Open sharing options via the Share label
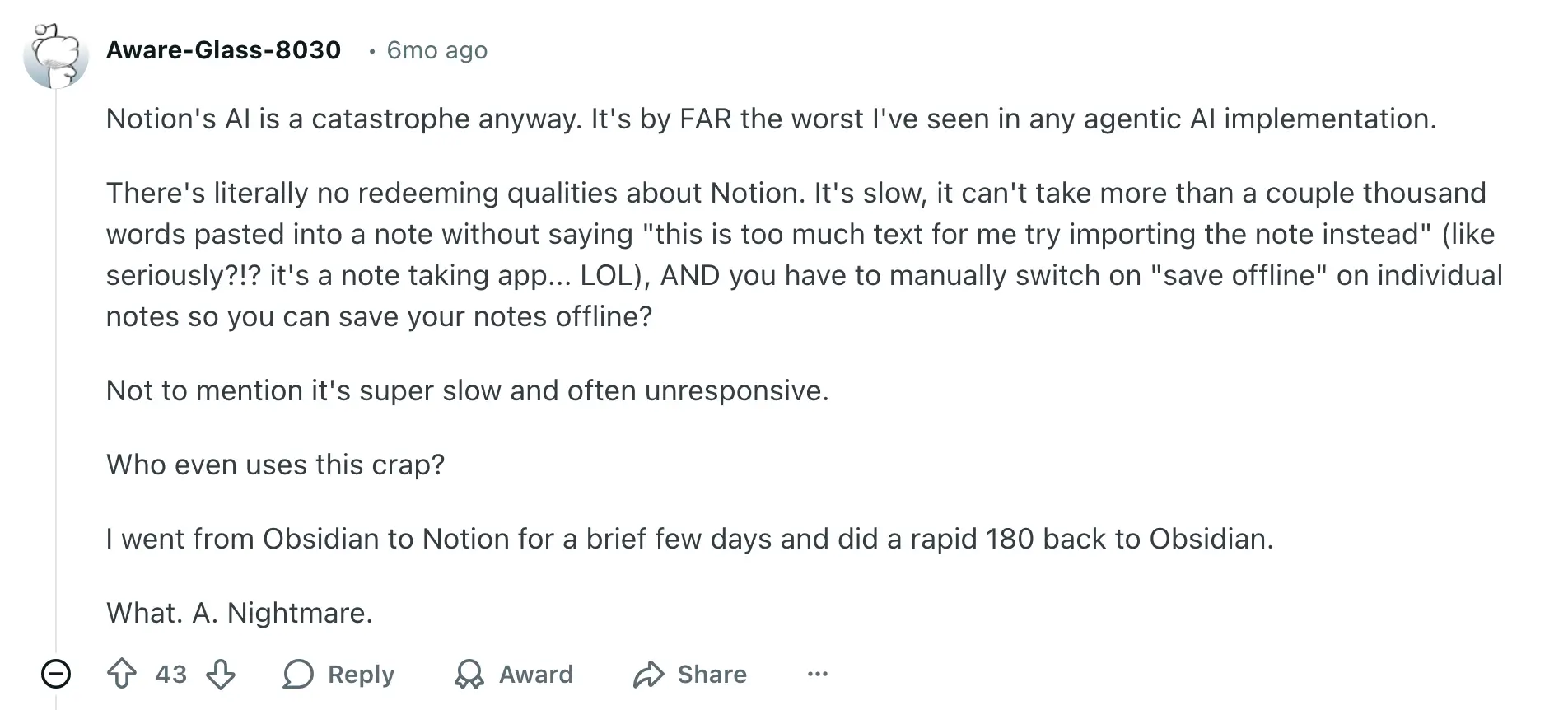The width and height of the screenshot is (1568, 710). 712,674
